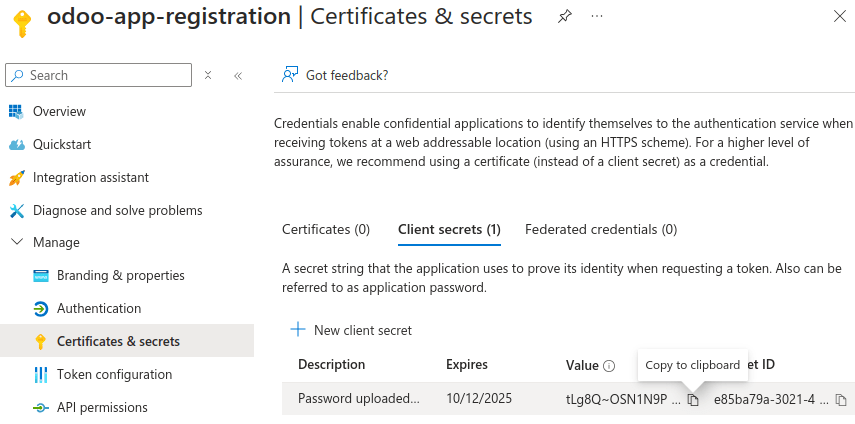
Task: Type in the sidebar Search field
Action: point(105,75)
